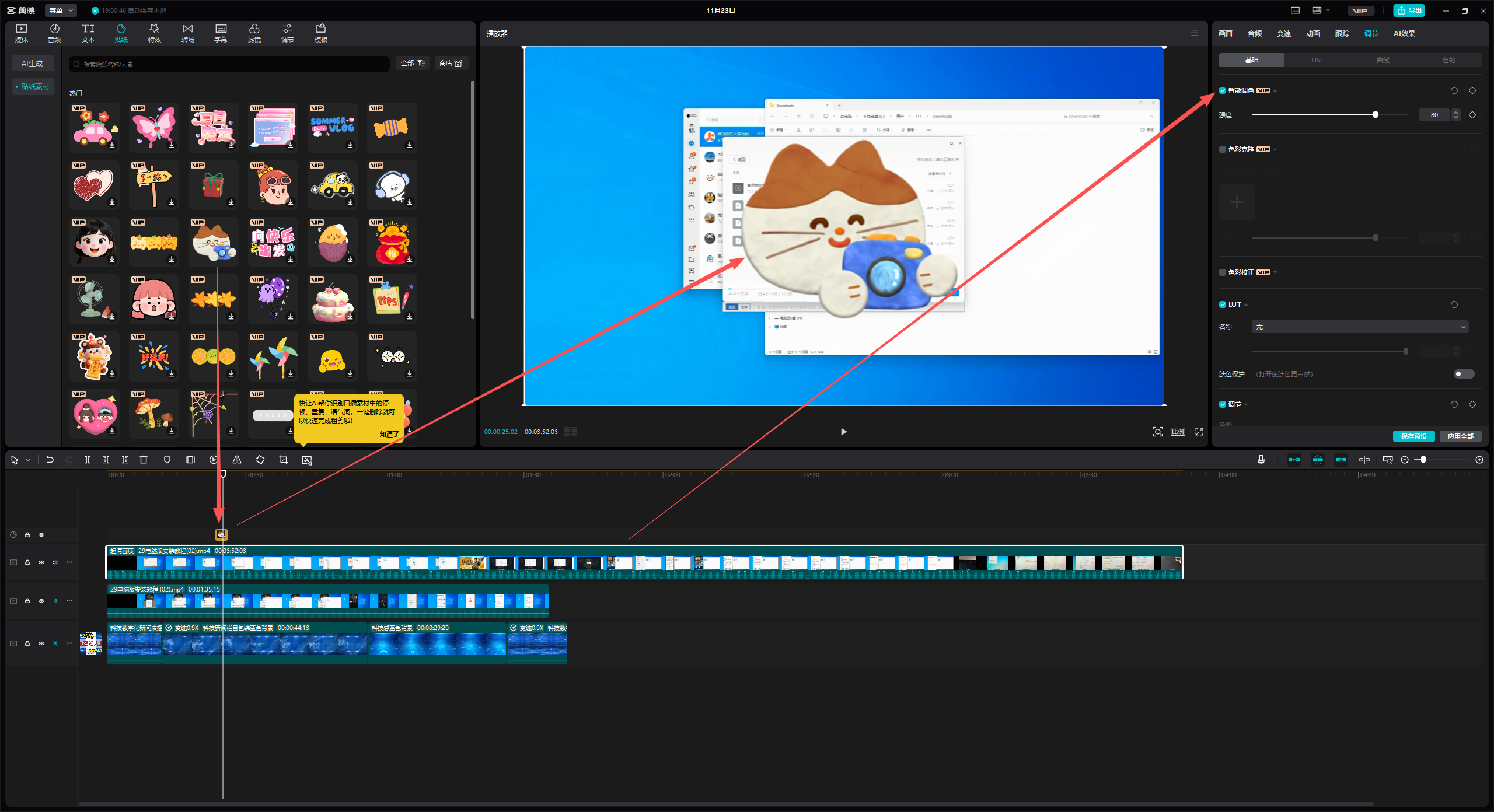
Task: Uncheck the 智能调色 checkbox
Action: (x=1223, y=90)
